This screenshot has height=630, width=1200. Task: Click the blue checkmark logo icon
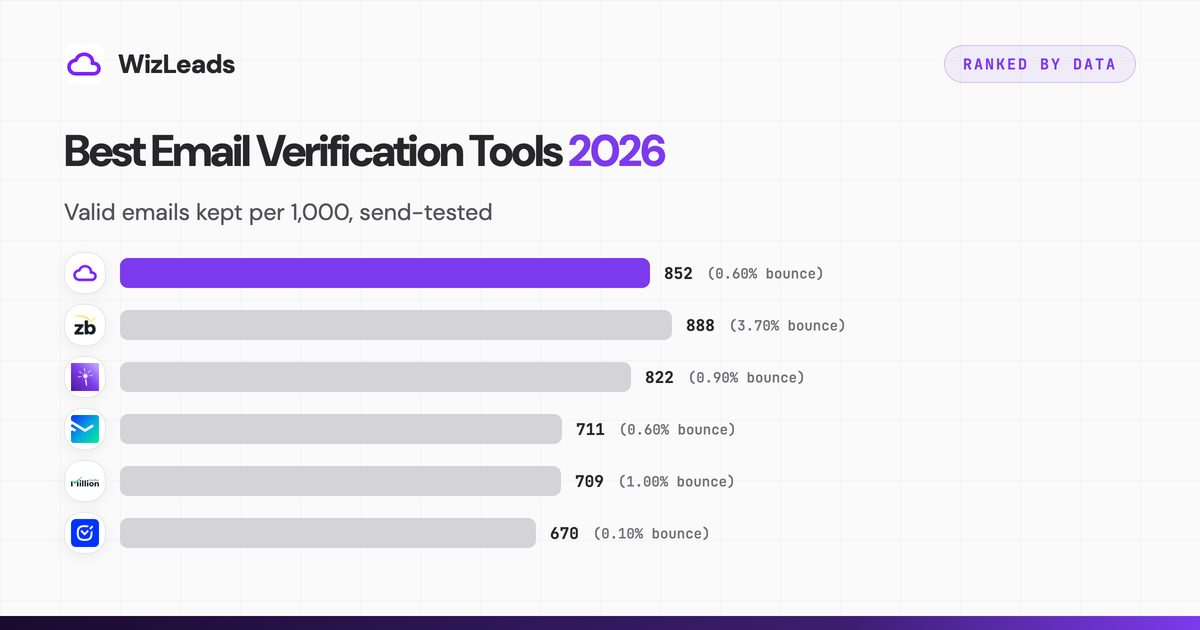pyautogui.click(x=85, y=533)
